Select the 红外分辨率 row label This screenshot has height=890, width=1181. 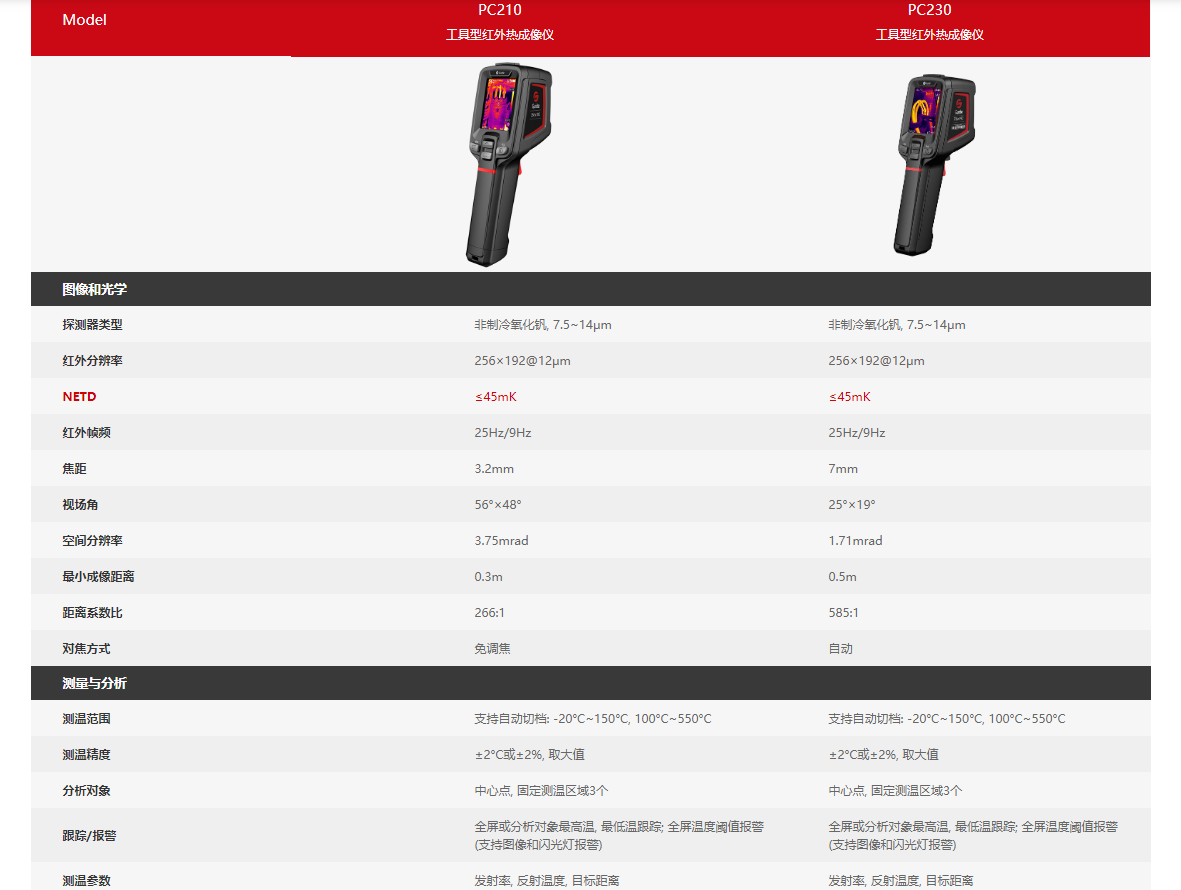click(x=92, y=361)
